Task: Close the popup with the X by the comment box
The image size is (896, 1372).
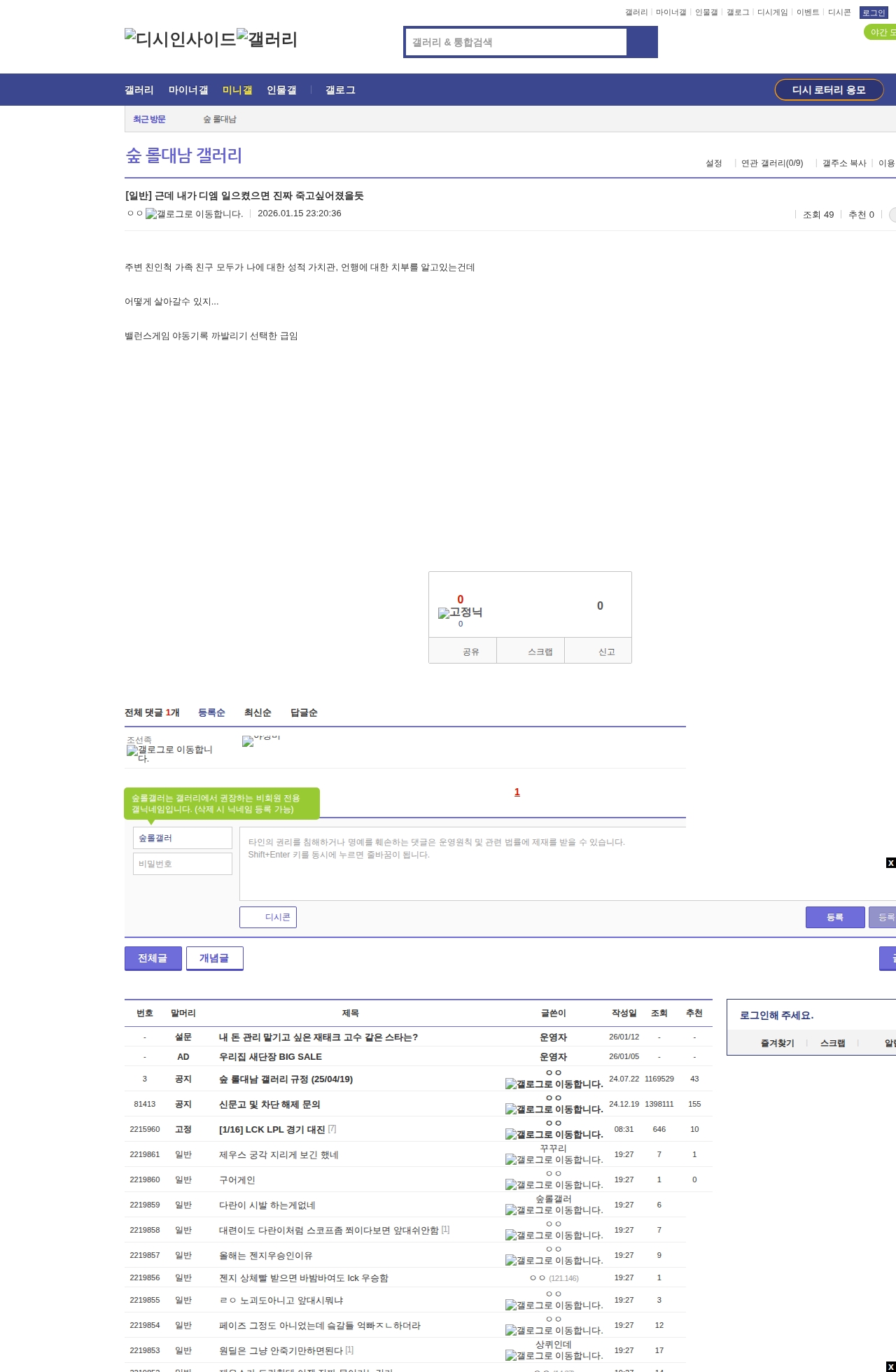Action: (890, 862)
